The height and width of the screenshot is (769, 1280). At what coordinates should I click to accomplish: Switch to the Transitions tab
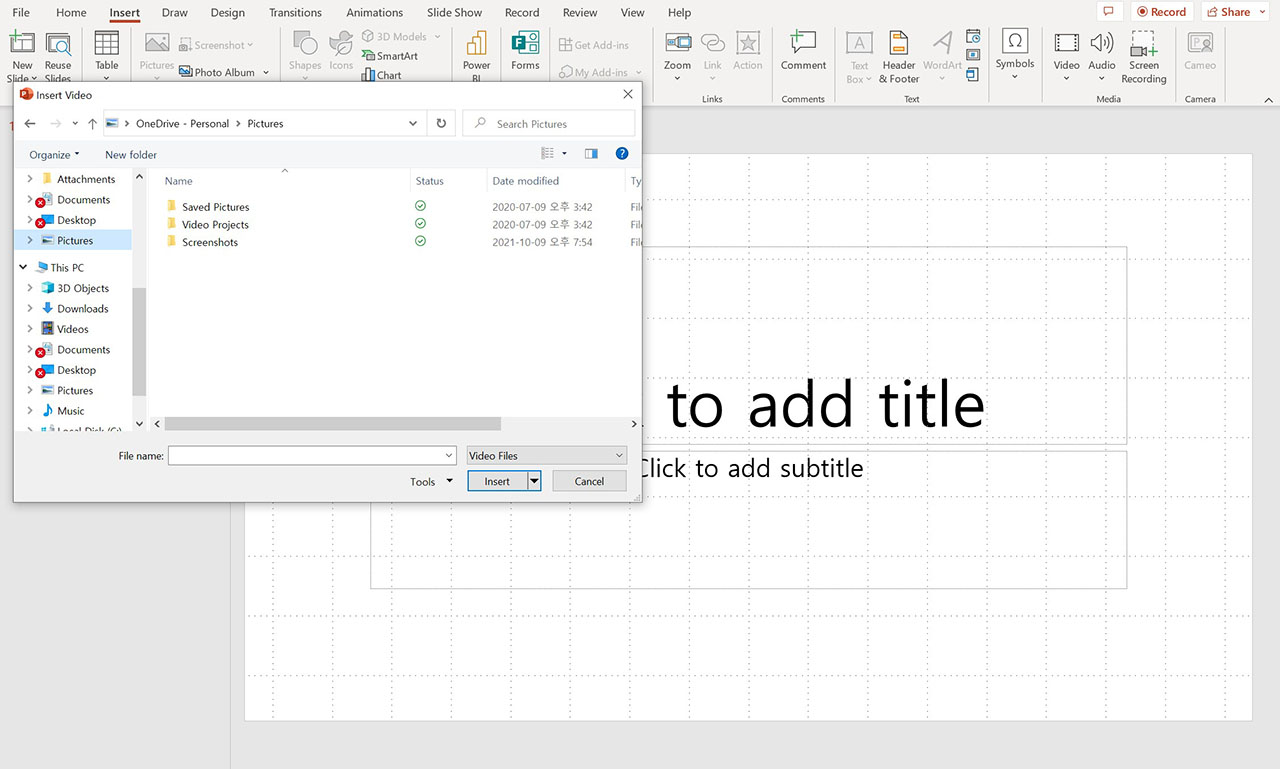point(295,12)
